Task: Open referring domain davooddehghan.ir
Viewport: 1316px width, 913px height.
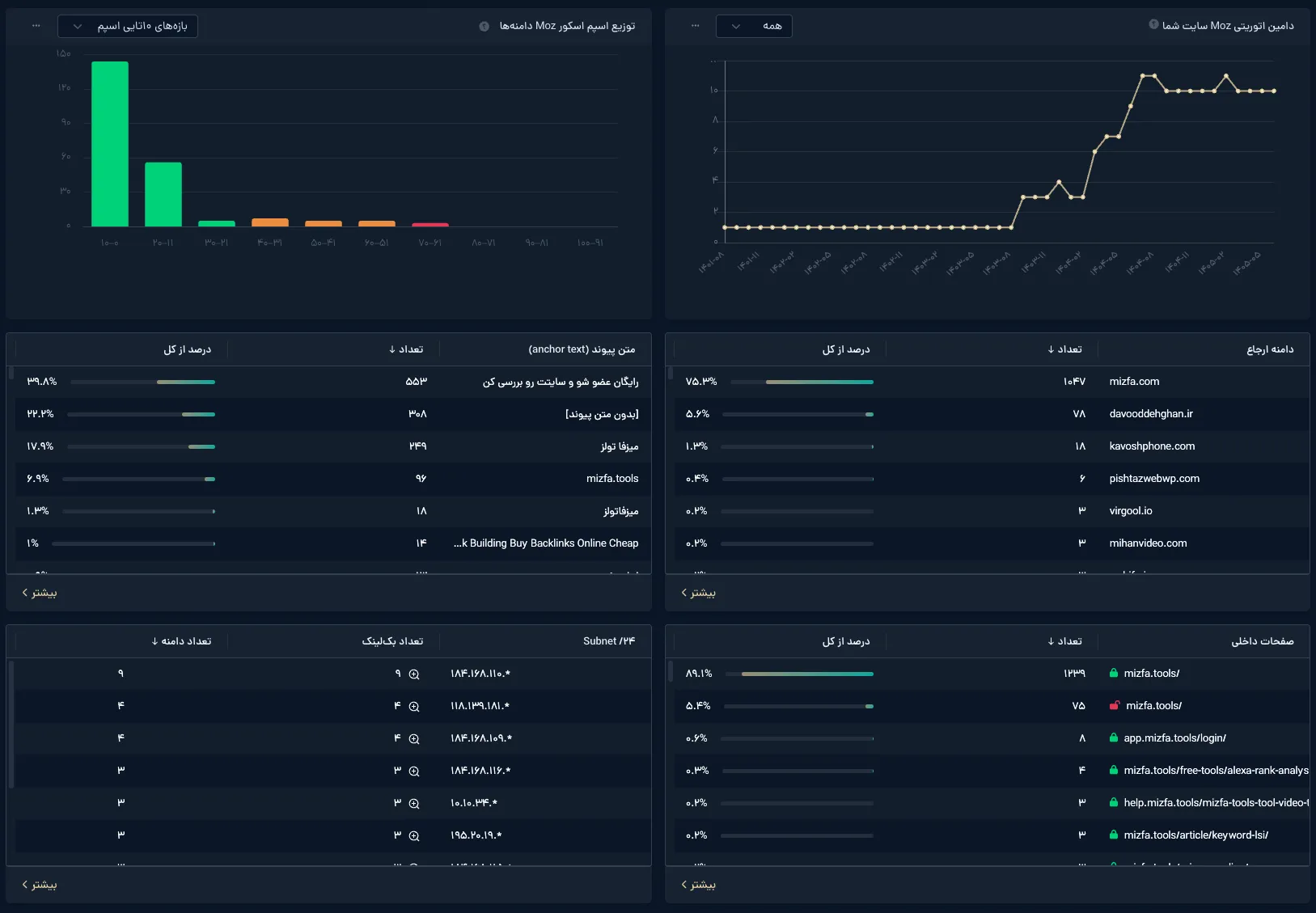Action: coord(1151,414)
